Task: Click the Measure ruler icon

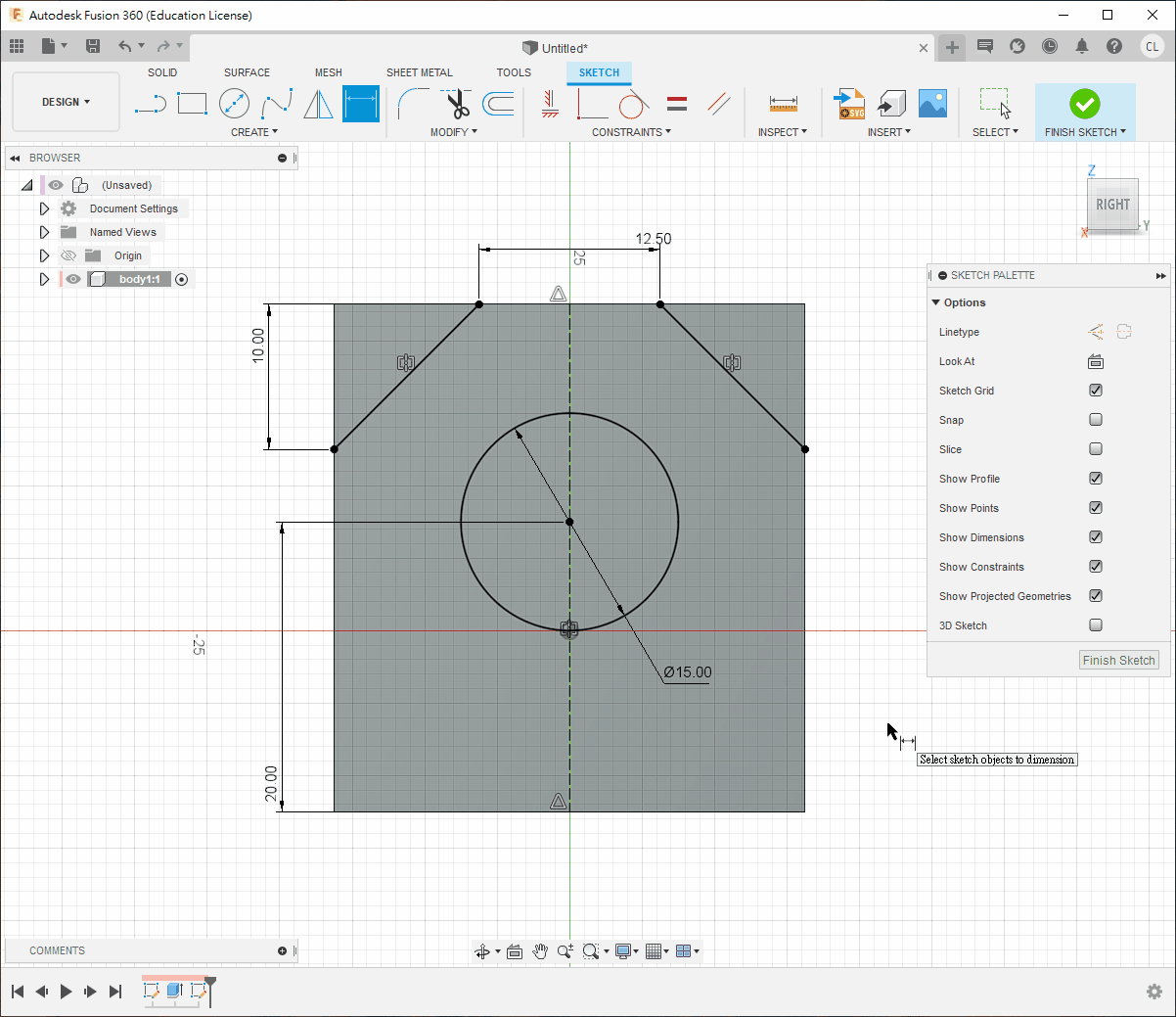Action: [783, 104]
